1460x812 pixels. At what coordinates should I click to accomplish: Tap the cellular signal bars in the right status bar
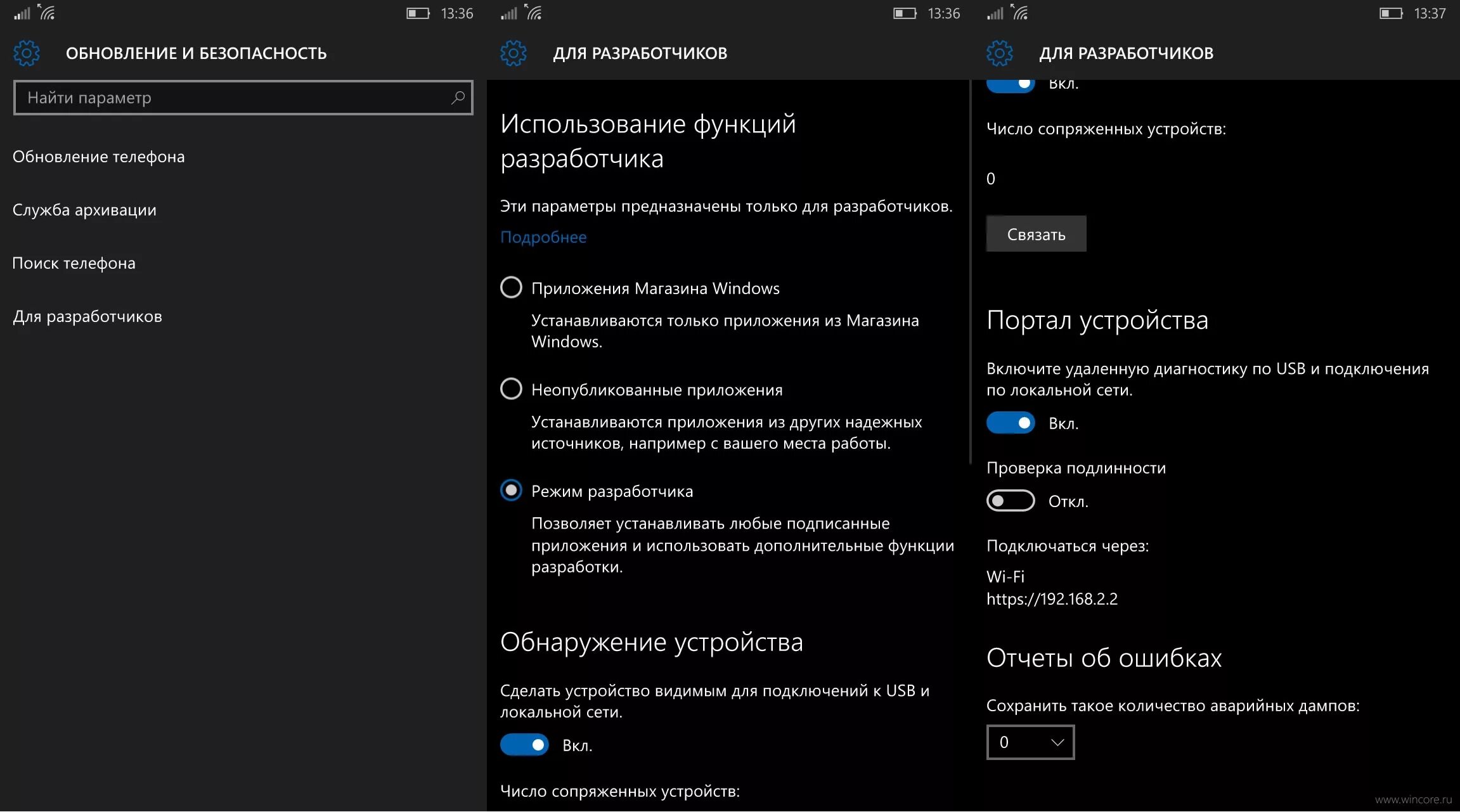(x=995, y=13)
